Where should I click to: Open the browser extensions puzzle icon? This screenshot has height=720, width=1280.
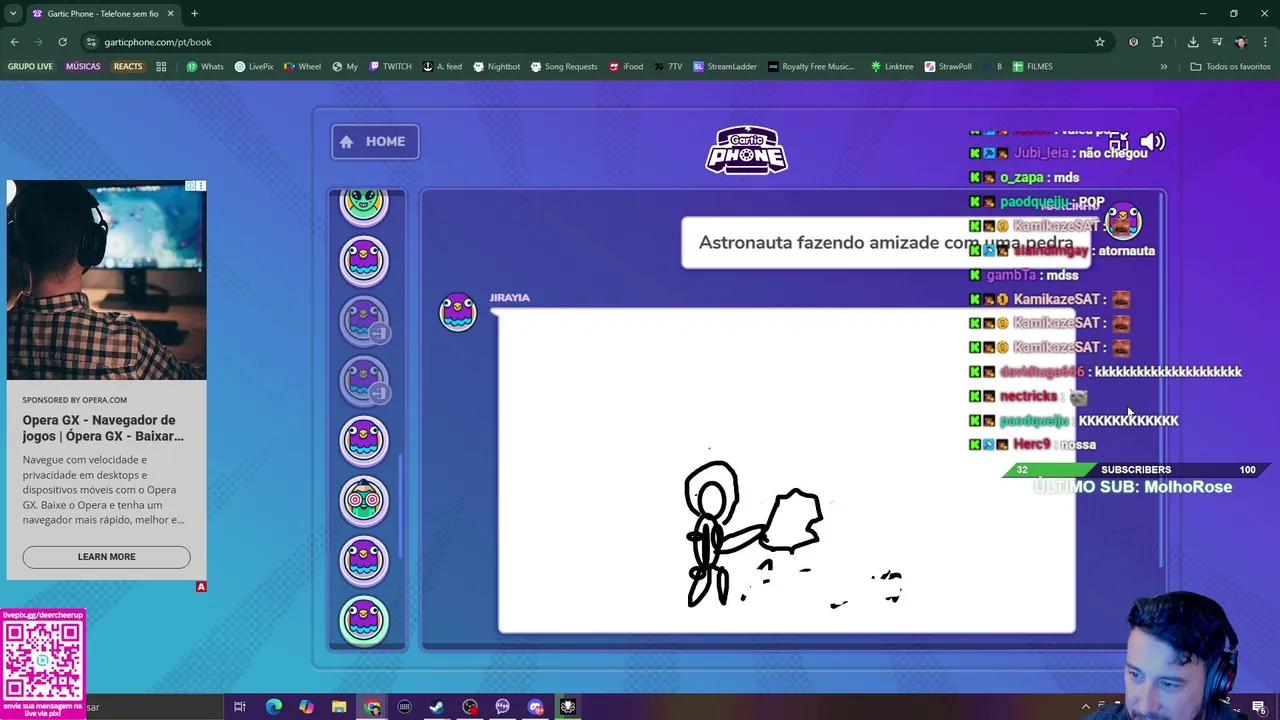[1158, 42]
